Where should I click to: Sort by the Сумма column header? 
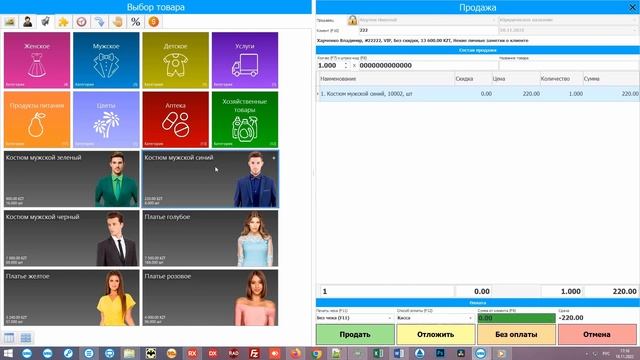point(611,78)
